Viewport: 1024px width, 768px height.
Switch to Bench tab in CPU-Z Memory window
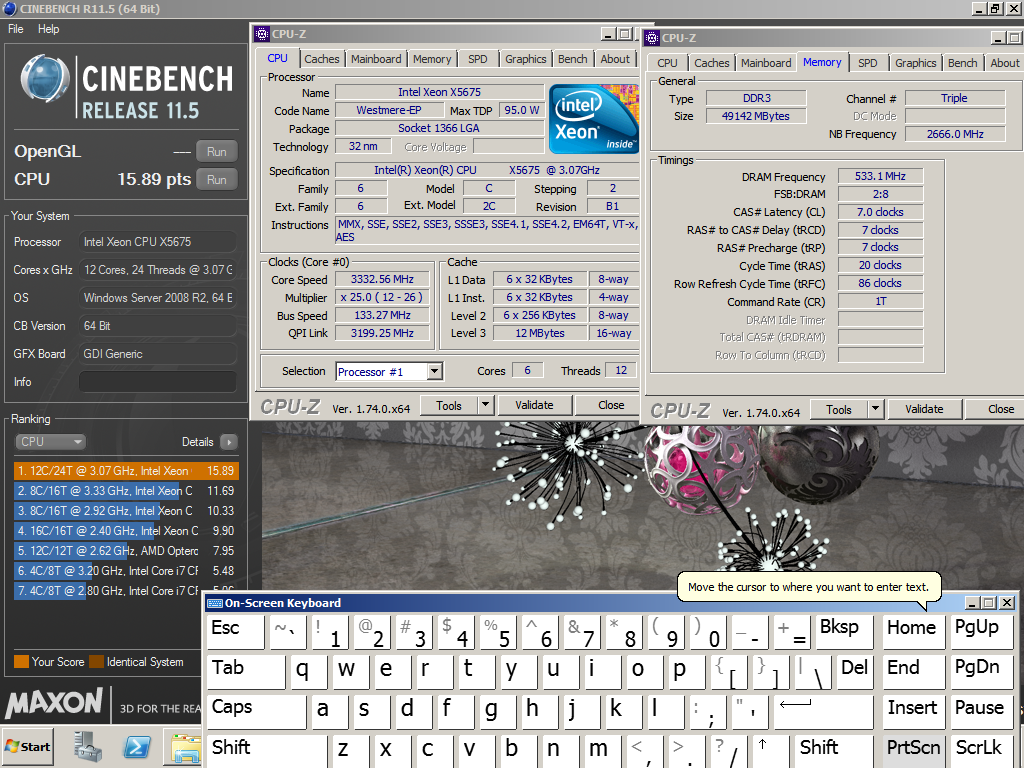(963, 63)
